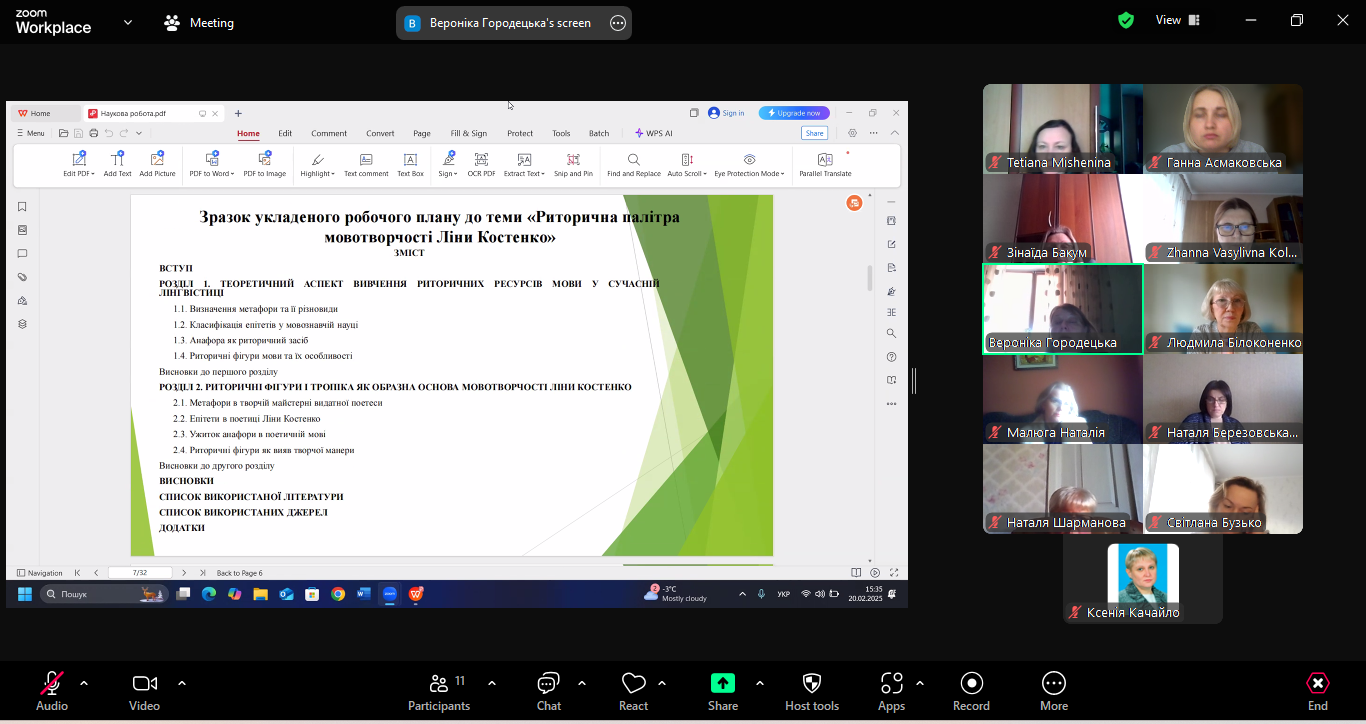Open Find and Replace
The image size is (1366, 724).
pyautogui.click(x=634, y=165)
